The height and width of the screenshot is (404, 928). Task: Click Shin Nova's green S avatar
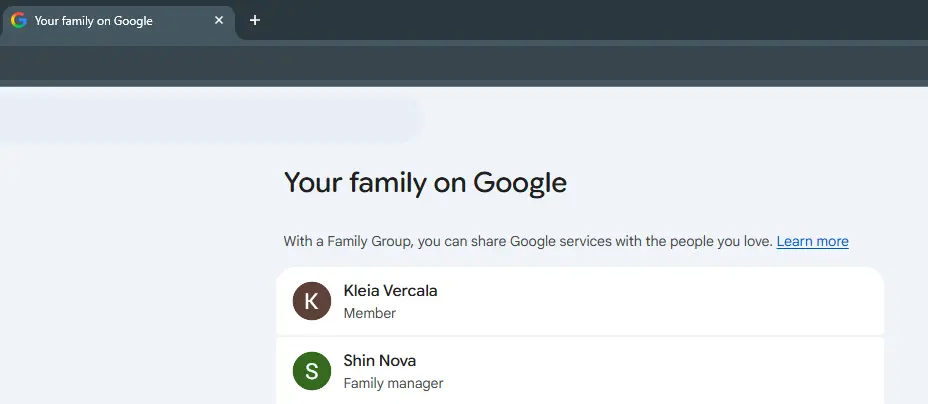coord(312,371)
